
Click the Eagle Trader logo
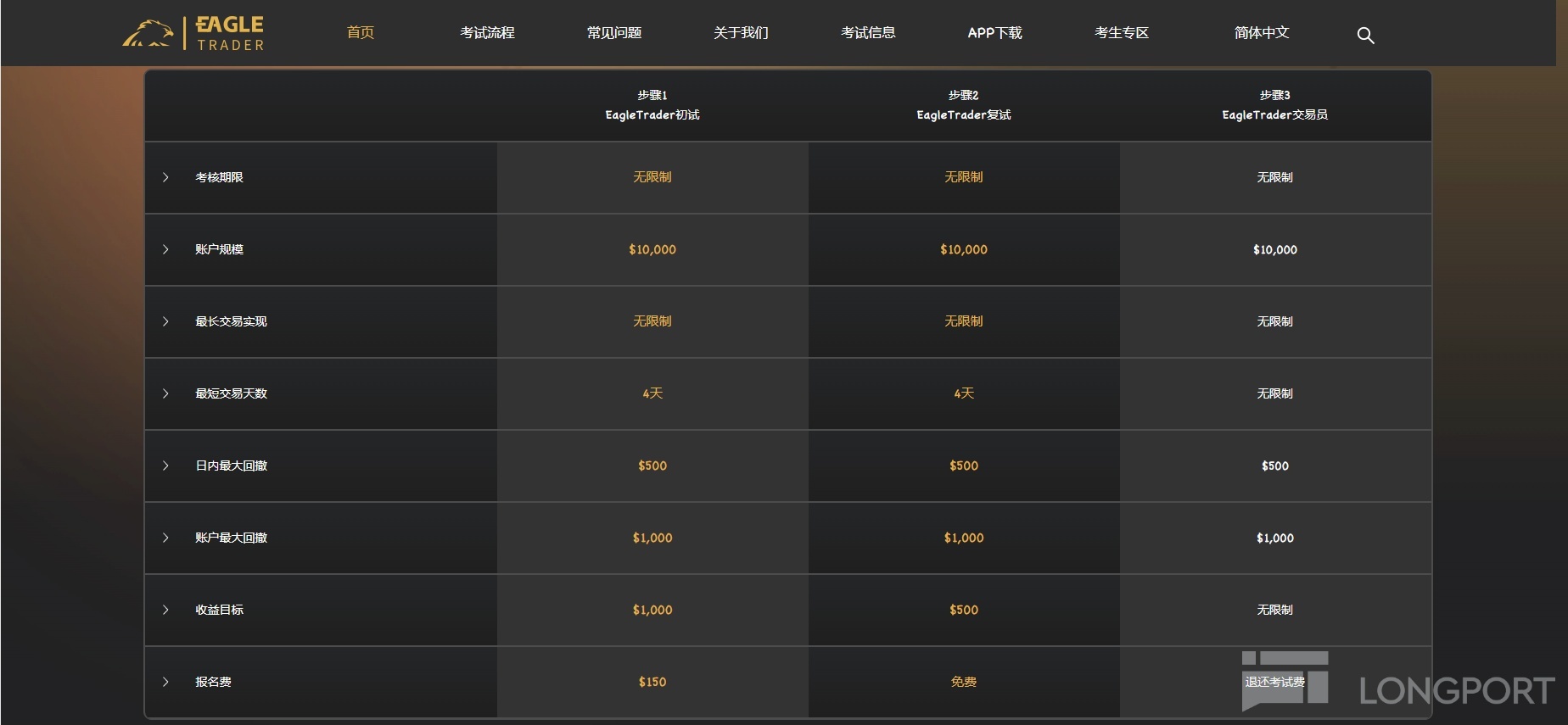point(193,34)
